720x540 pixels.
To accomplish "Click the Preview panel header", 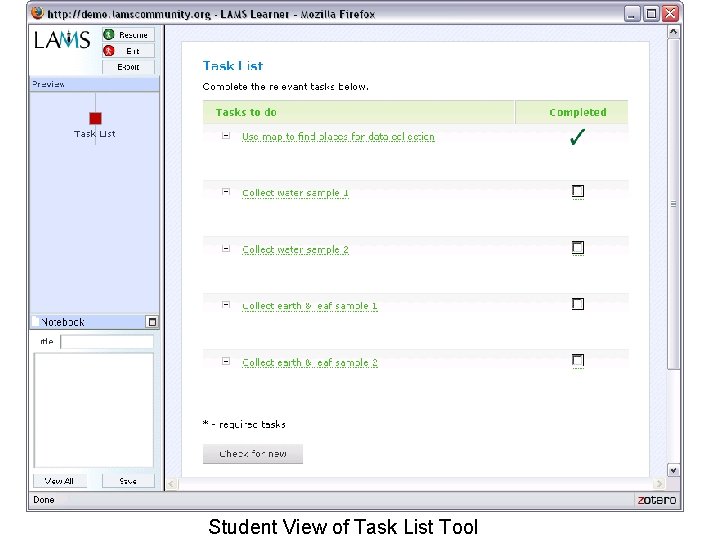I will [x=95, y=84].
